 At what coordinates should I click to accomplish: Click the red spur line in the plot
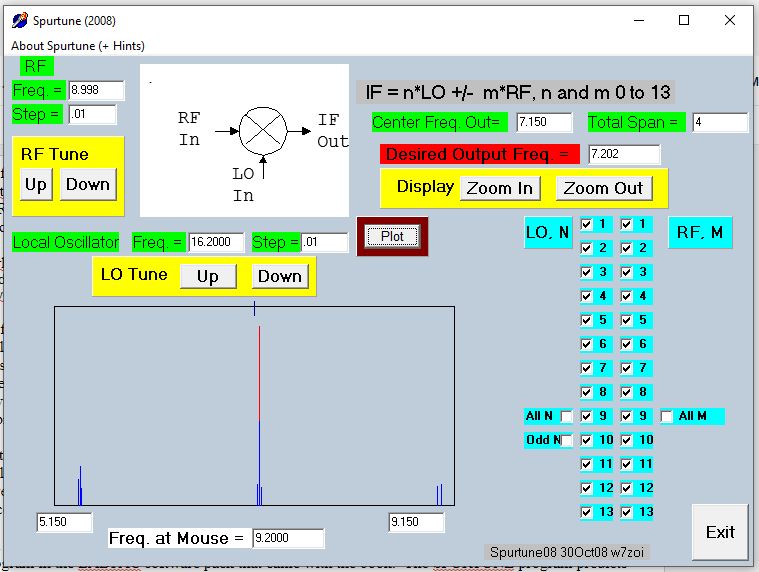click(x=259, y=370)
